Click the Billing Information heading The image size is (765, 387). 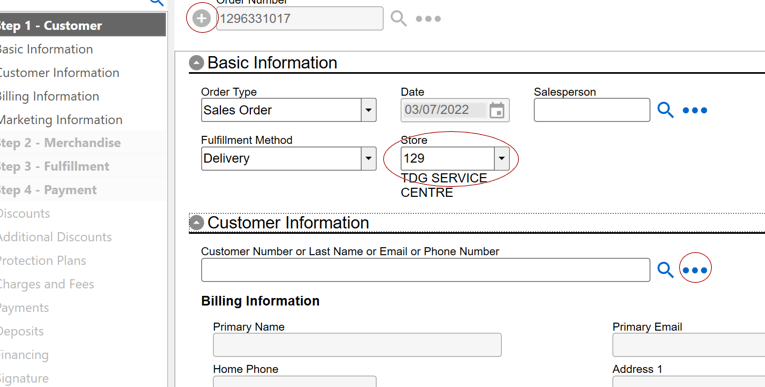[260, 301]
